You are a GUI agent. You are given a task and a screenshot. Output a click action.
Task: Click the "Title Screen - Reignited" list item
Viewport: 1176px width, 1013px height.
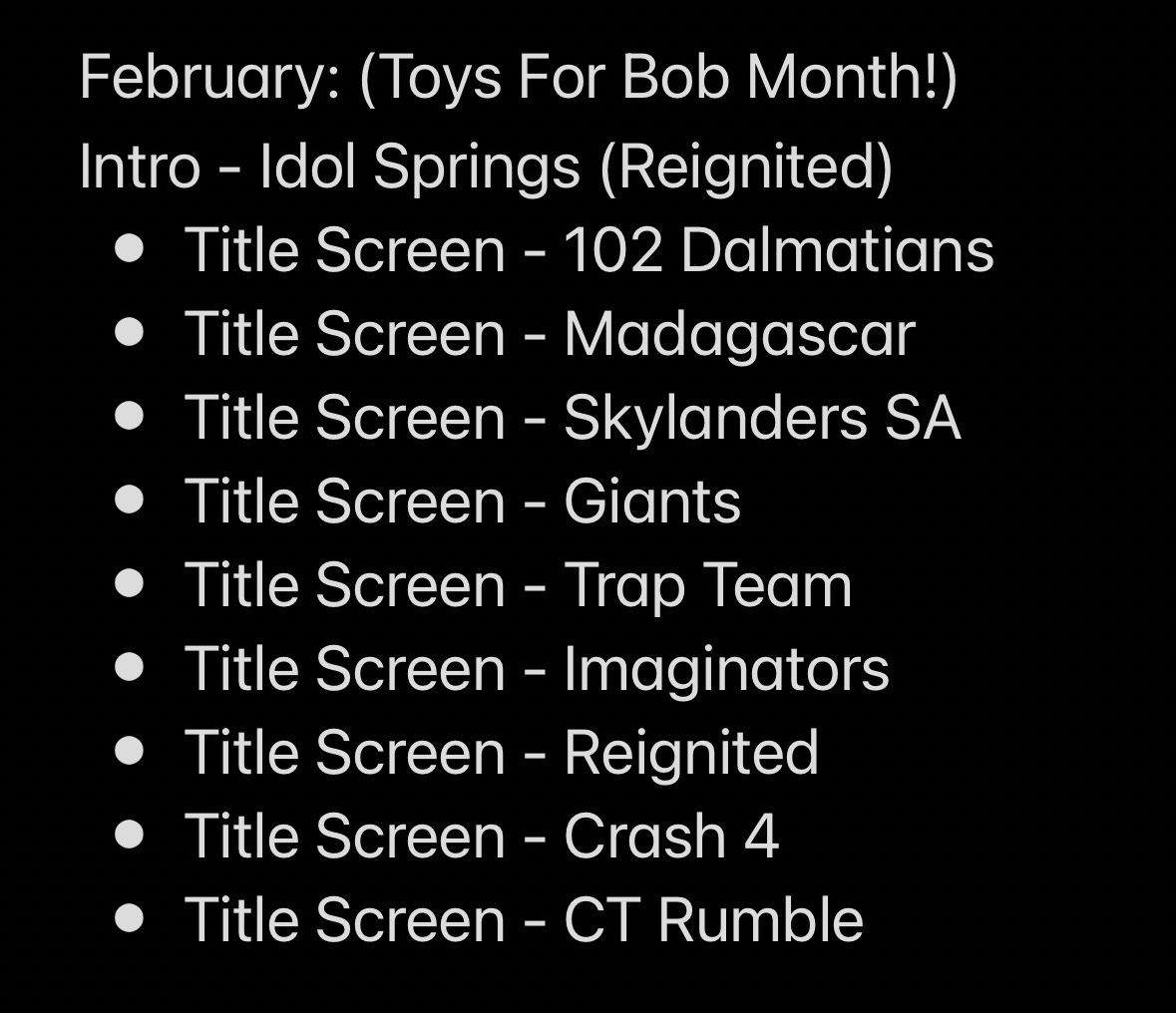point(502,752)
